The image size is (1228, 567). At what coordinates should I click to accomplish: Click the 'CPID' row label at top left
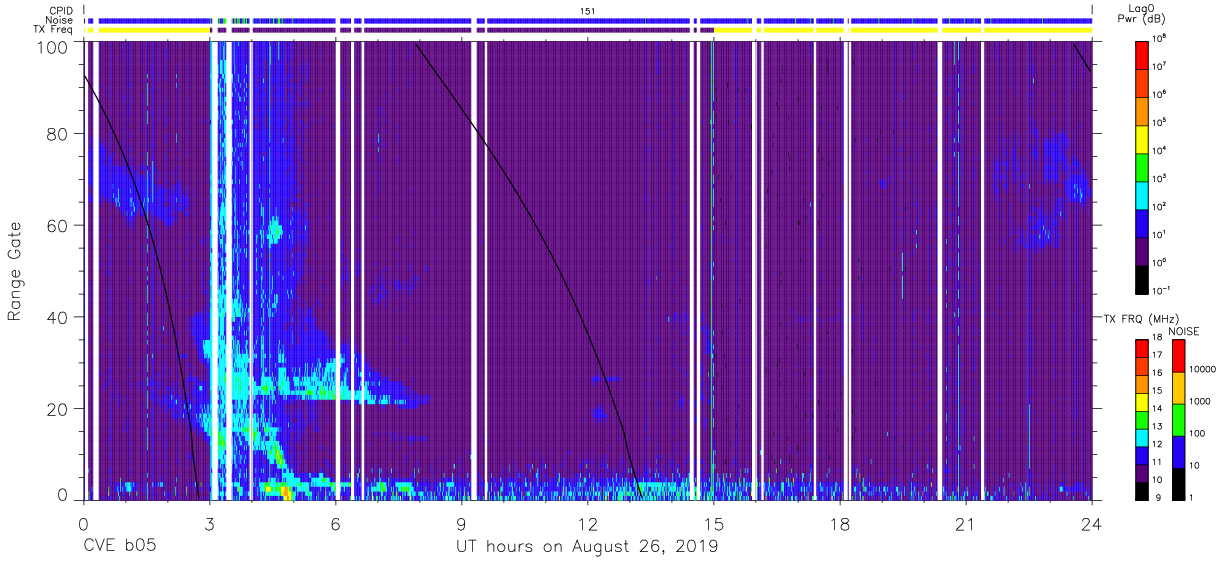point(61,10)
